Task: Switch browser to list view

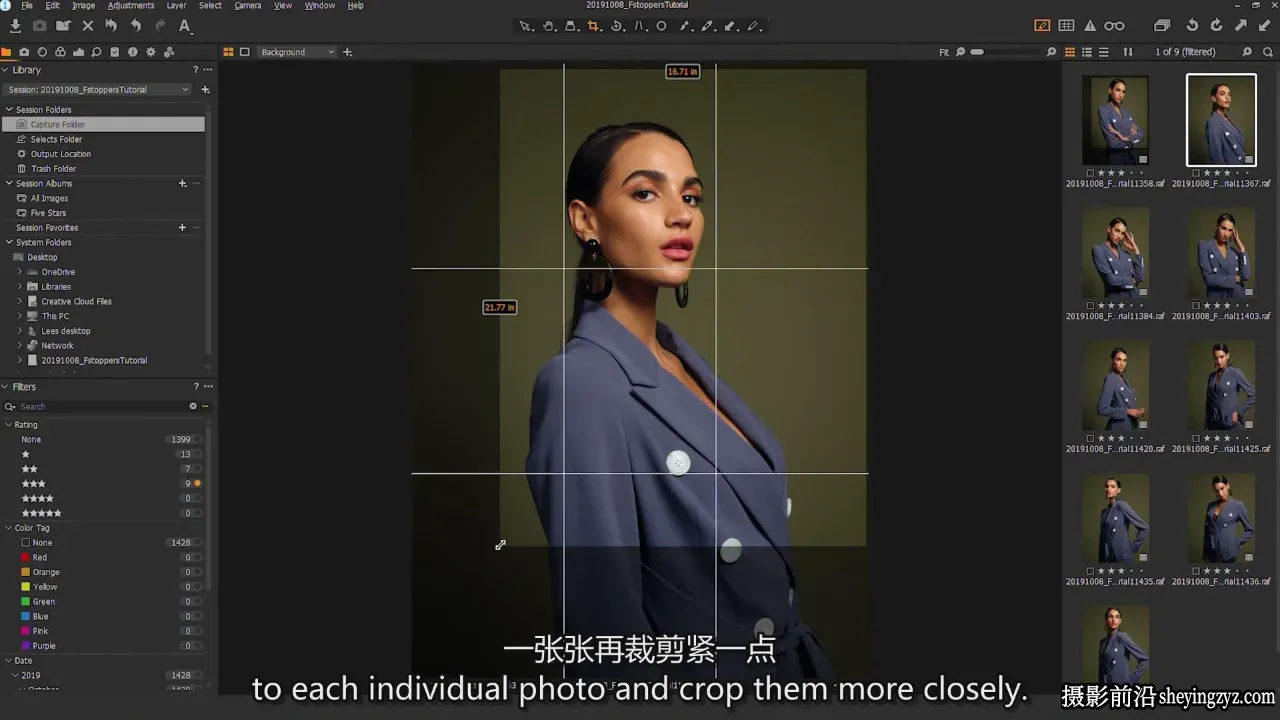Action: (x=1087, y=52)
